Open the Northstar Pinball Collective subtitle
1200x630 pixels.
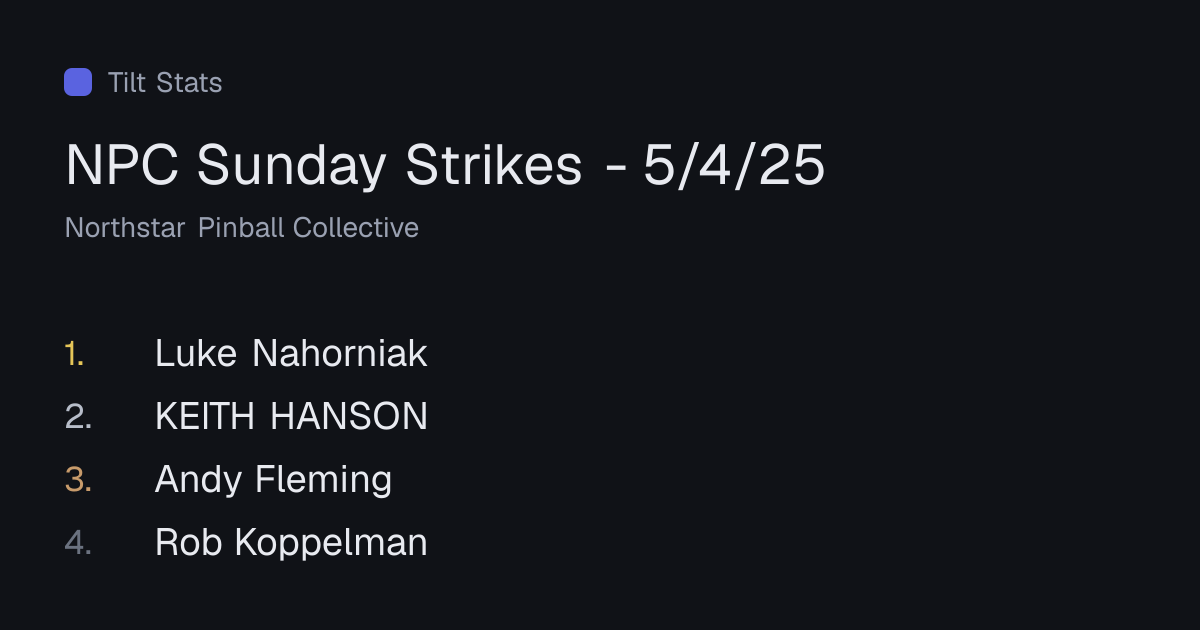[242, 228]
